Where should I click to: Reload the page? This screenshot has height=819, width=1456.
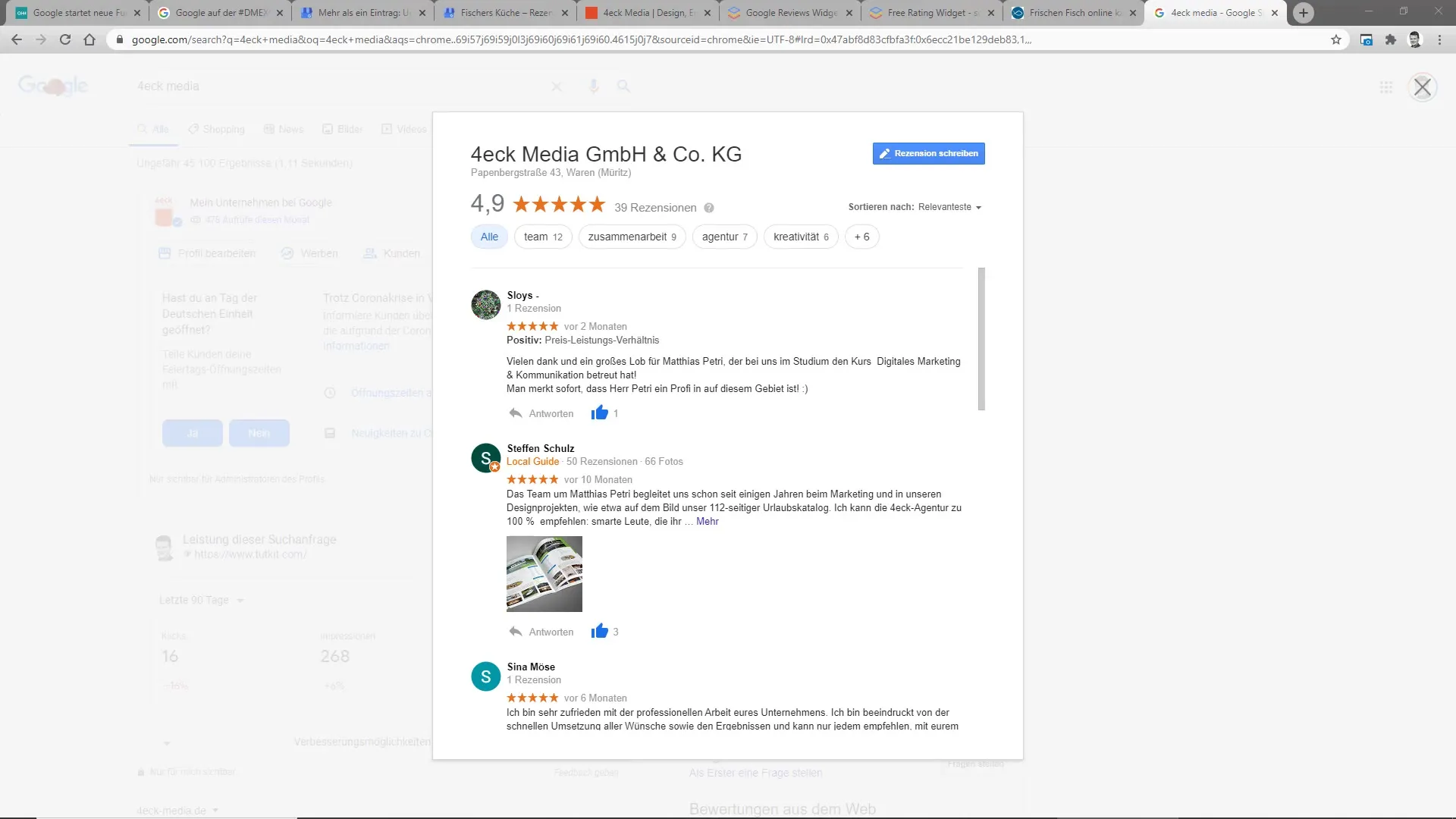point(65,39)
